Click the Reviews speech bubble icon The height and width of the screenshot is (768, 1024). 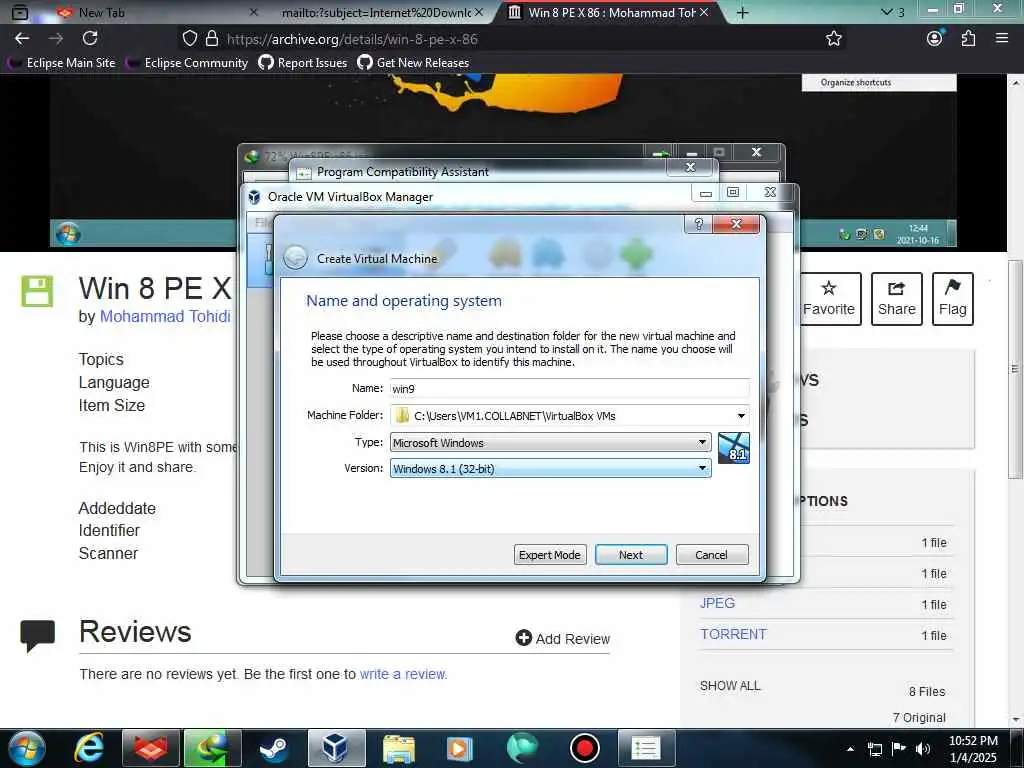pyautogui.click(x=37, y=634)
